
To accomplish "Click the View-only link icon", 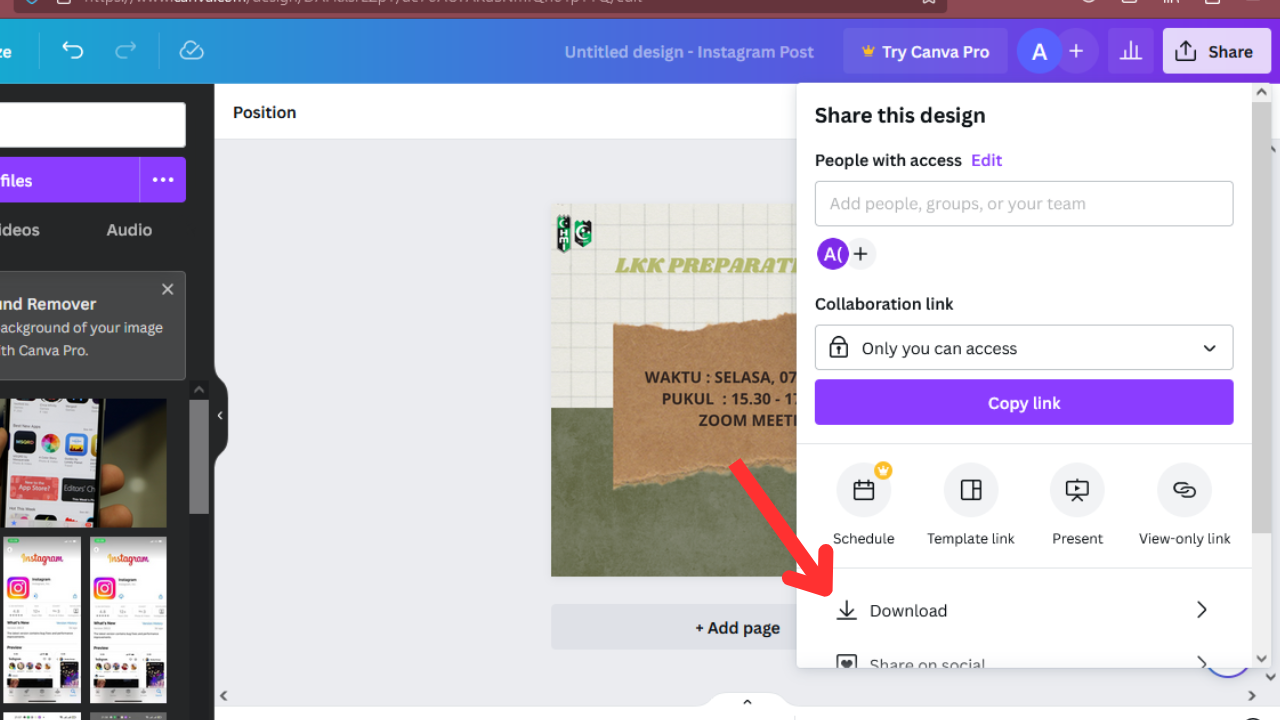I will 1184,490.
